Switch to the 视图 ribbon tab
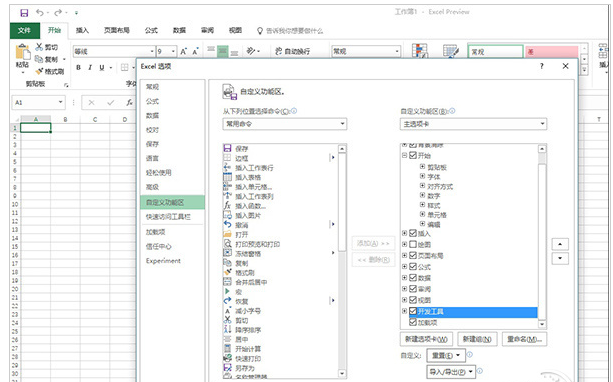This screenshot has width=613, height=382. click(235, 30)
